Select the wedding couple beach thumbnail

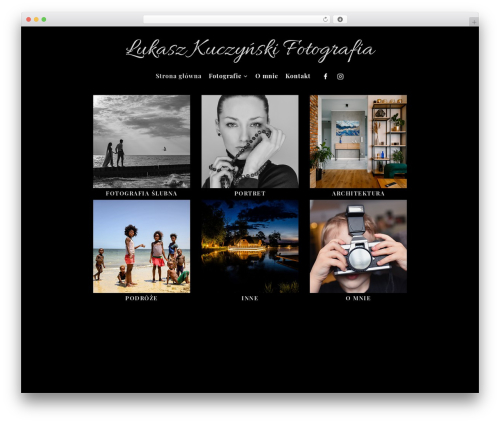click(x=141, y=142)
